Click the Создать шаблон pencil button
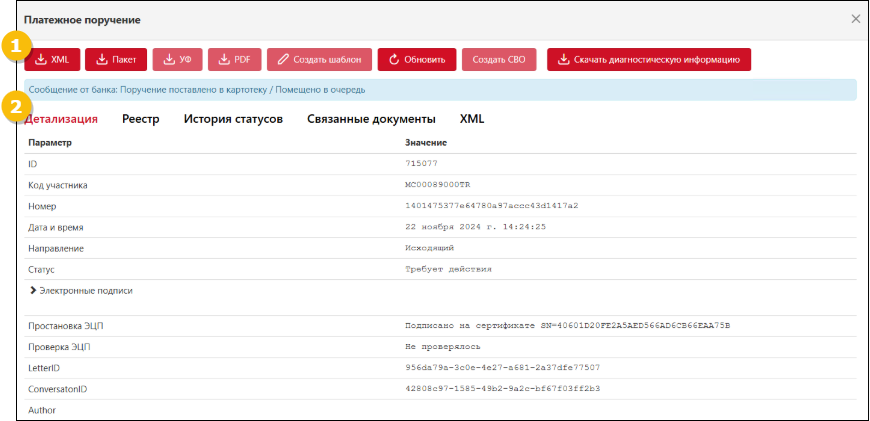This screenshot has height=421, width=870. pyautogui.click(x=320, y=60)
